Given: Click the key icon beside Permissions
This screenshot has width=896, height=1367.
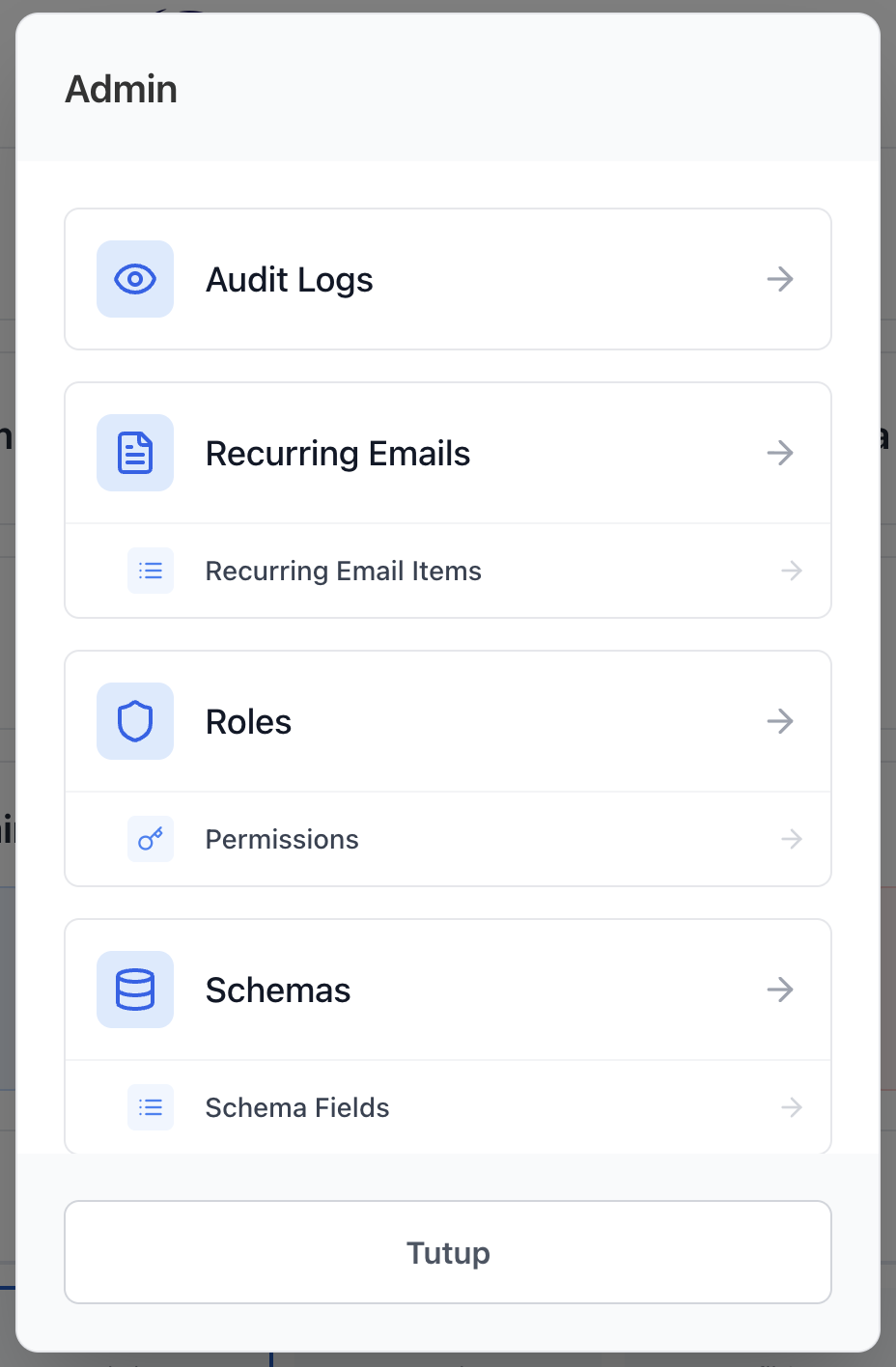Looking at the screenshot, I should (x=151, y=839).
